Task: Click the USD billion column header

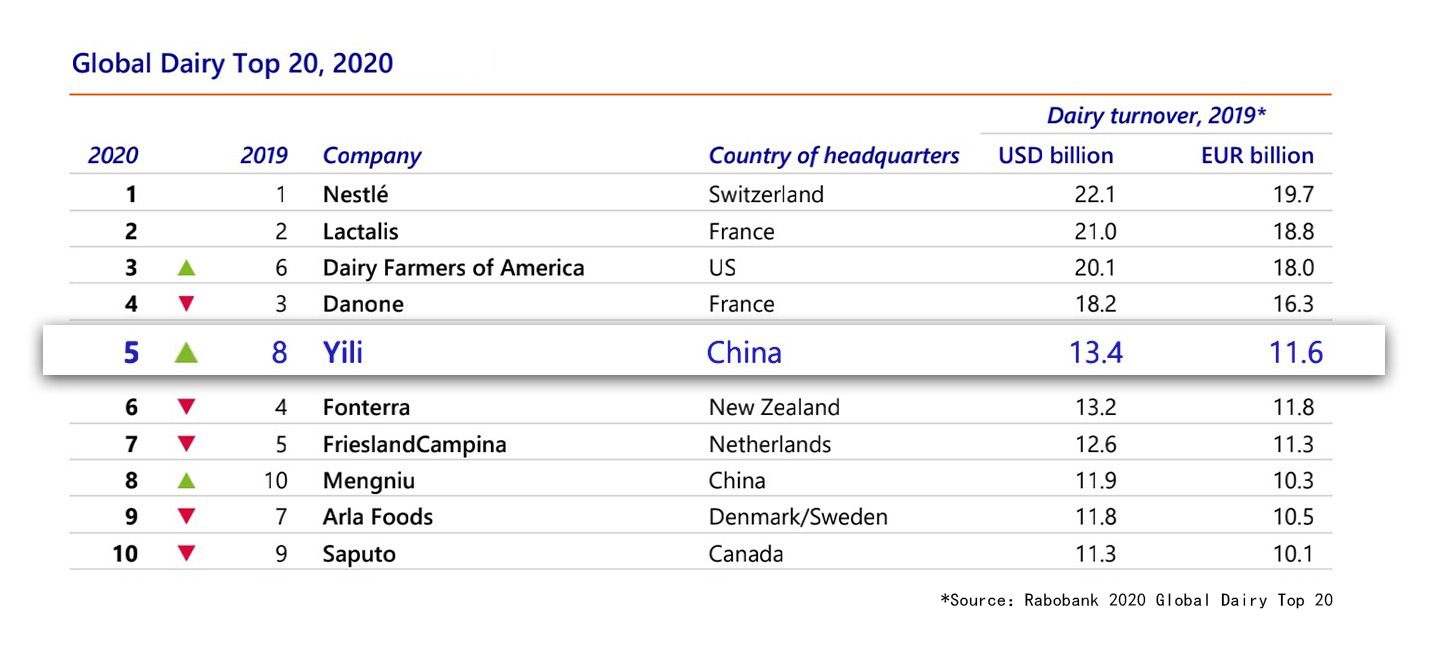Action: 1055,156
